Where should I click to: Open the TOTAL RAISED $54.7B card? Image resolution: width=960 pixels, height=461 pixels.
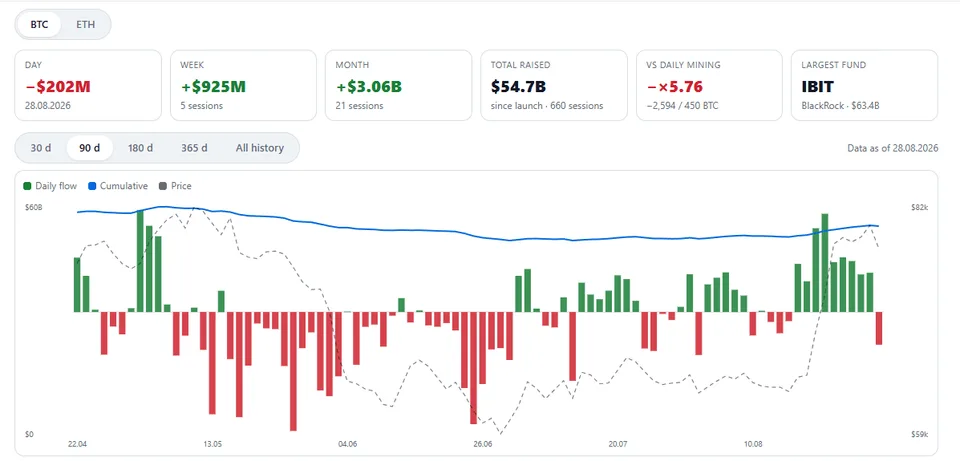pos(554,85)
